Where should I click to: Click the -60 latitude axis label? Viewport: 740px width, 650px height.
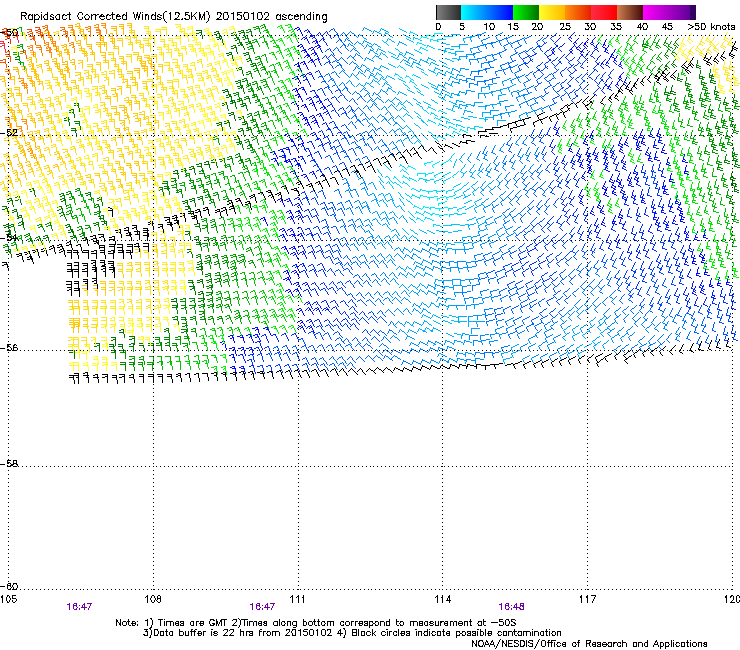[x=9, y=587]
